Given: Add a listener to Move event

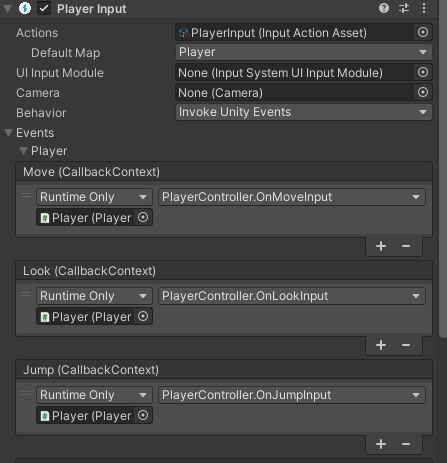Looking at the screenshot, I should (381, 246).
